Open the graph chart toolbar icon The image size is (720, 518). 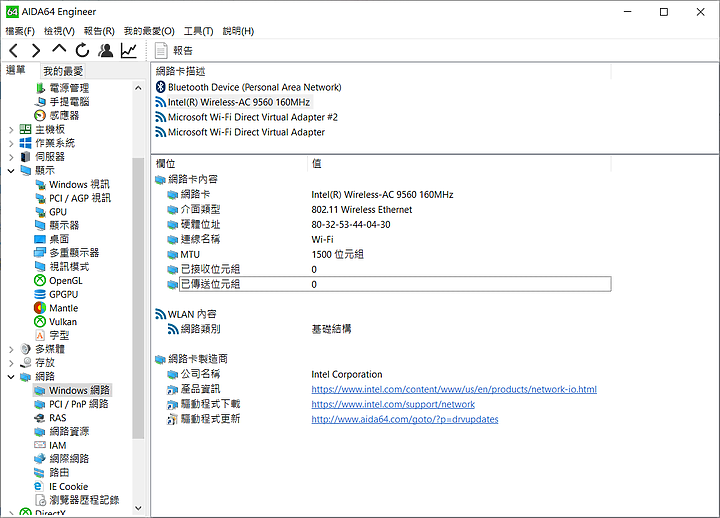tap(129, 50)
